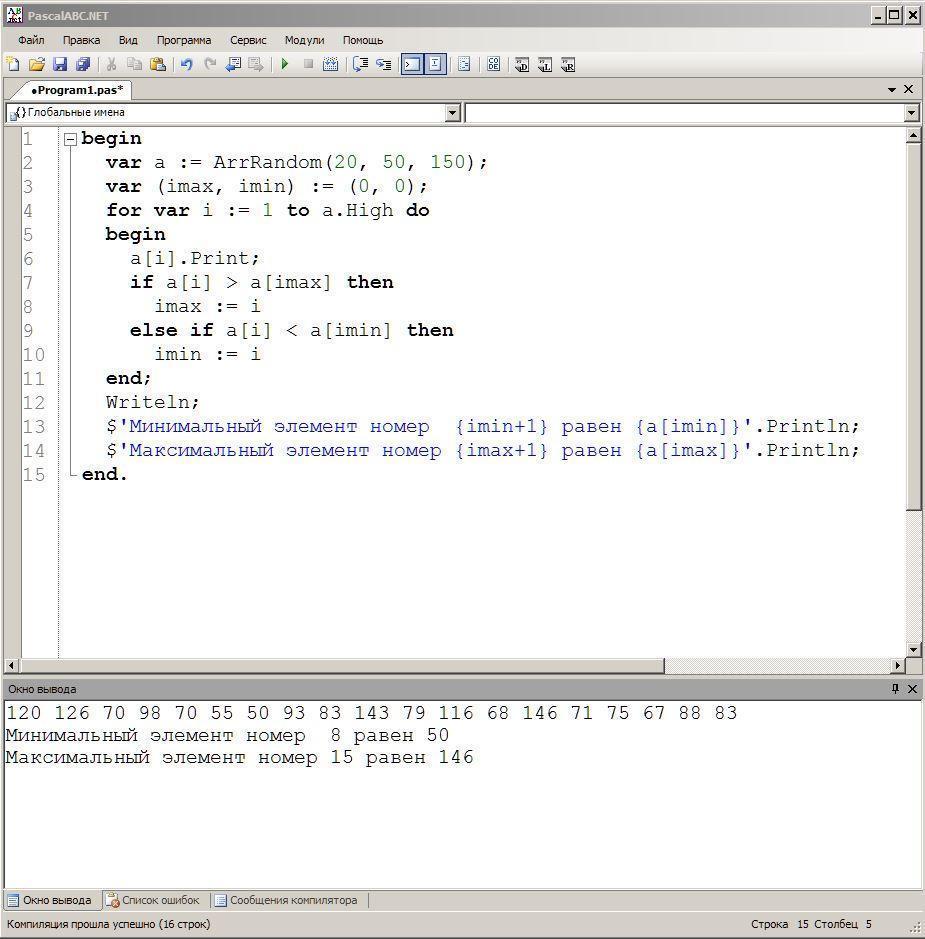The image size is (925, 939).
Task: Open the right-hand member list dropdown
Action: (x=911, y=113)
